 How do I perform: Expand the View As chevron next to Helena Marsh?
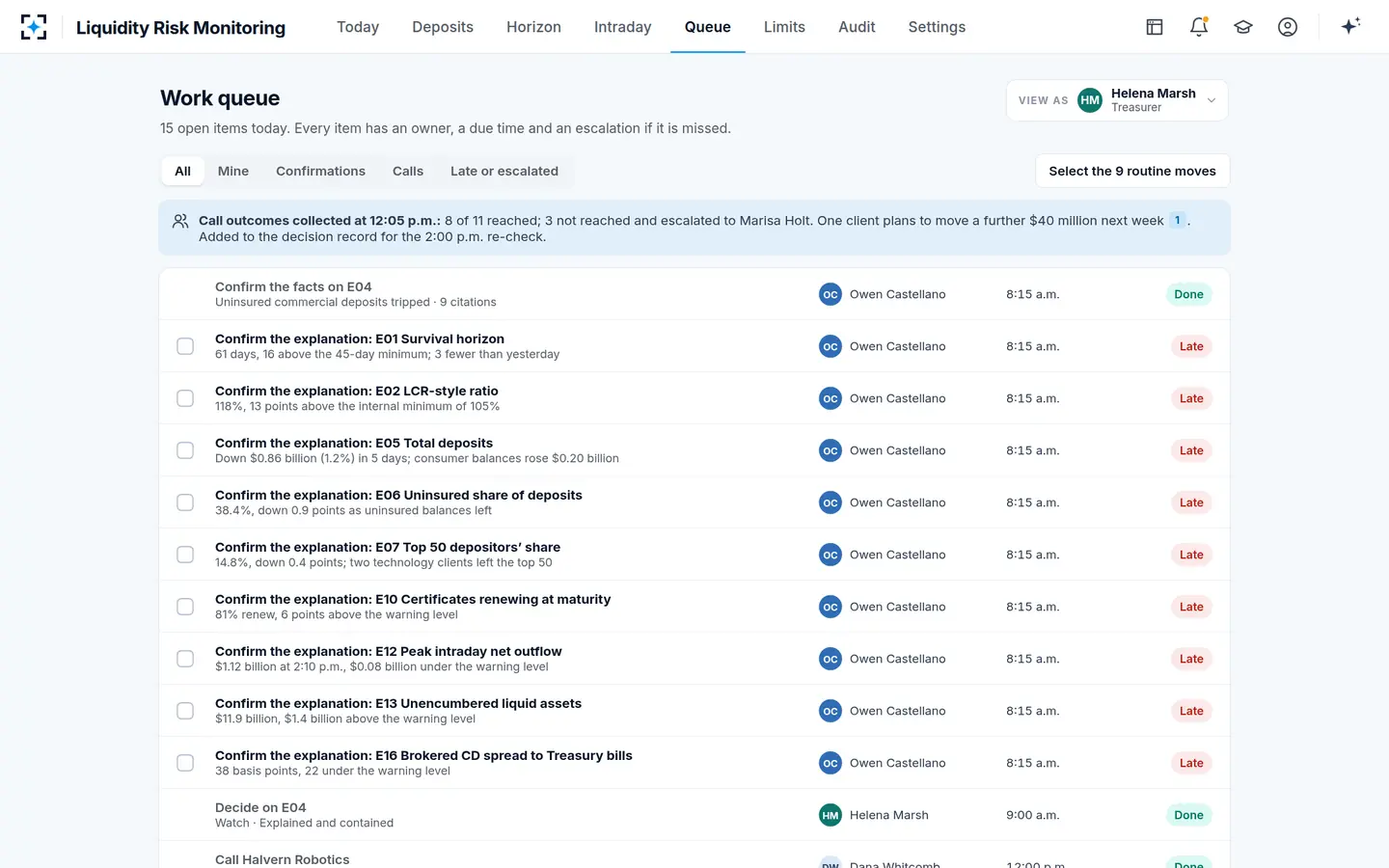click(1212, 100)
